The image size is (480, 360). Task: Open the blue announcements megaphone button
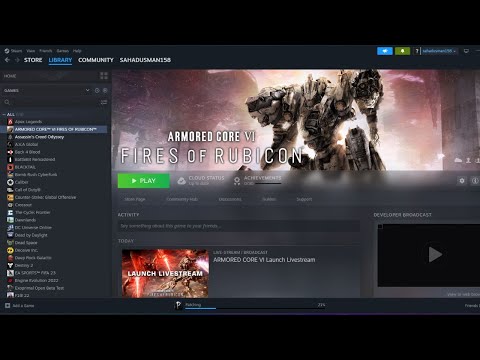[x=385, y=51]
